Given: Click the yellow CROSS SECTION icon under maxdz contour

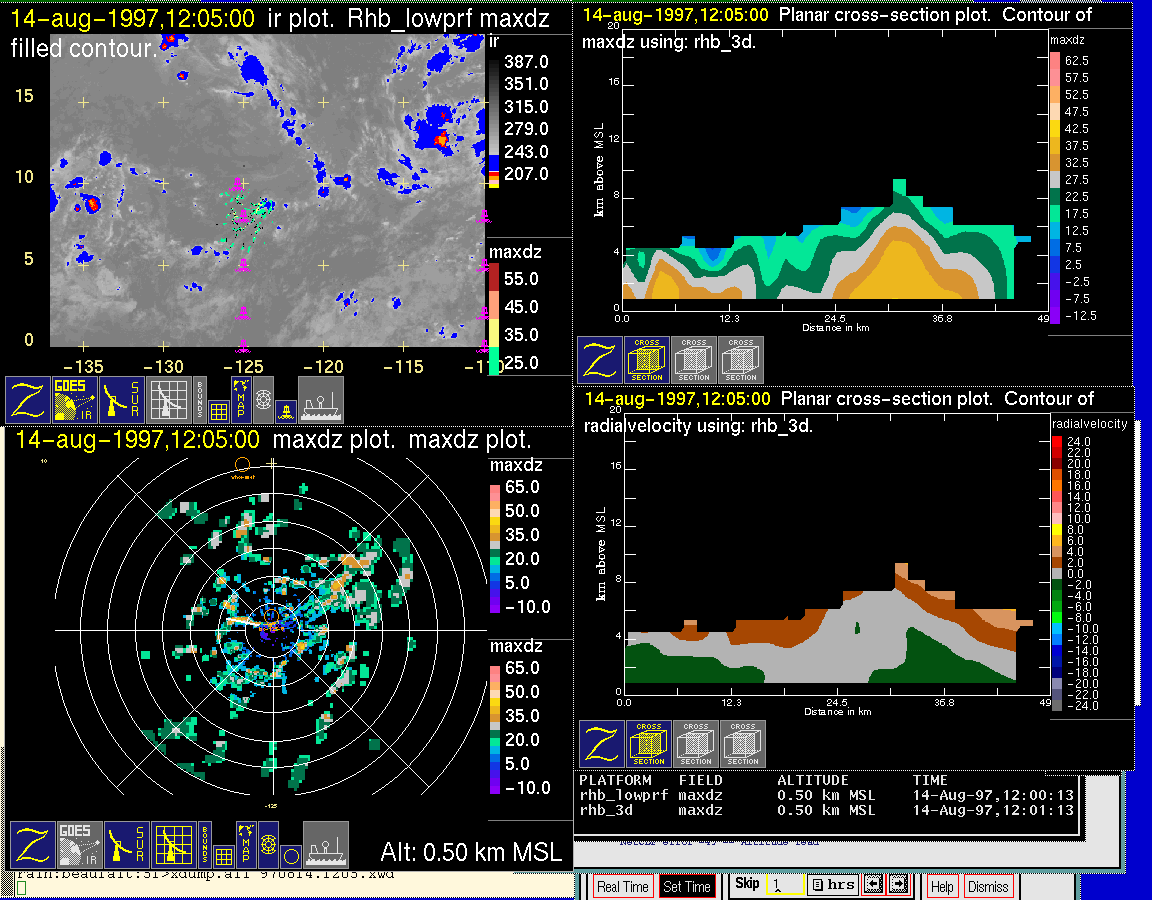Looking at the screenshot, I should coord(647,359).
